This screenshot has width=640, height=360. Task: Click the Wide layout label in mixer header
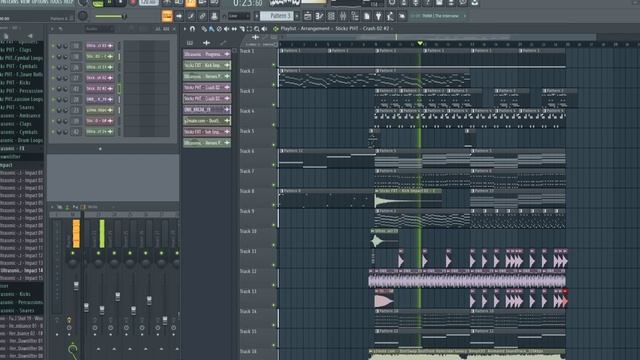[x=93, y=207]
